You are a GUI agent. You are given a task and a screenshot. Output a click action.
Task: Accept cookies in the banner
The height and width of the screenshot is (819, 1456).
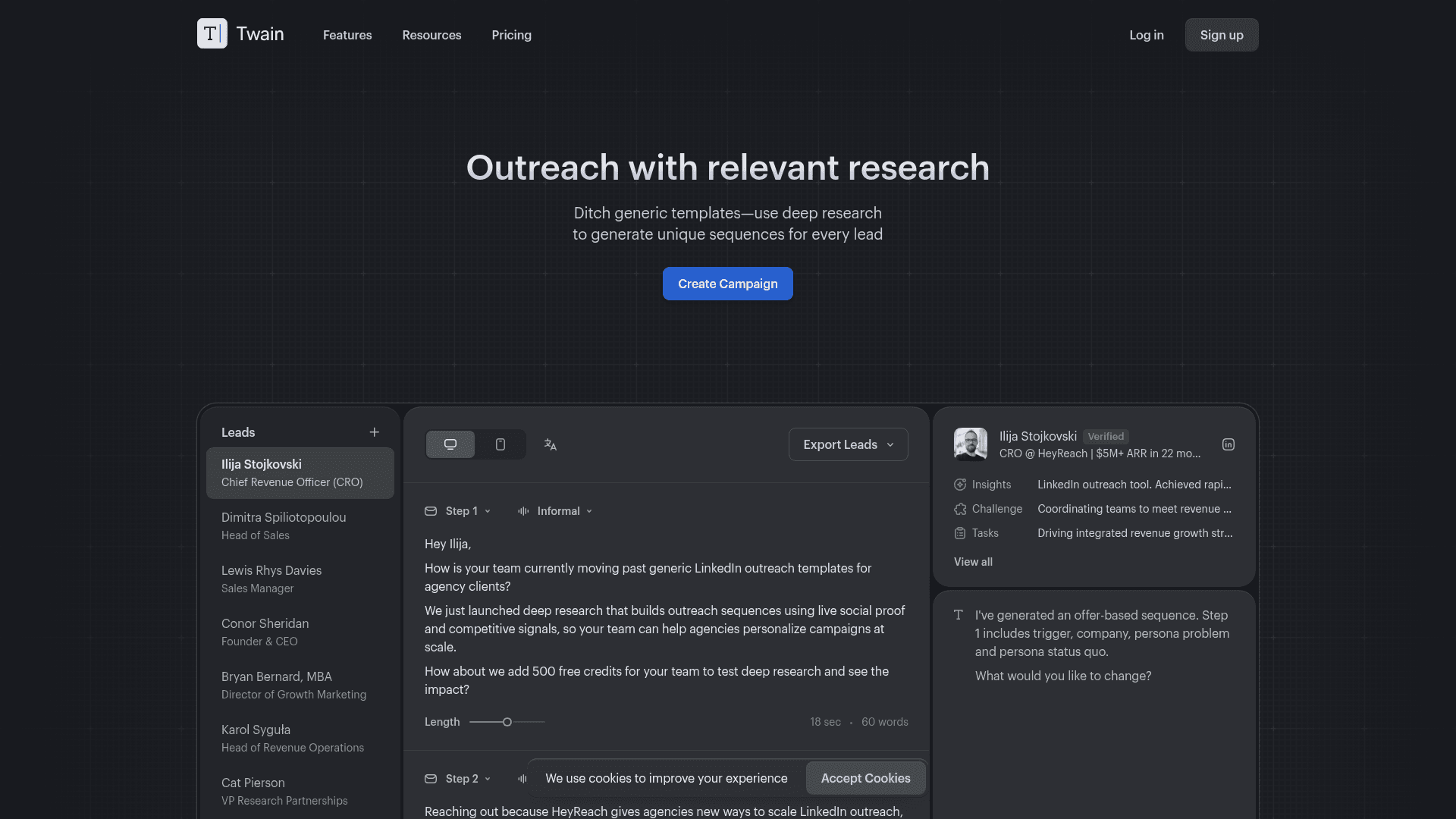click(866, 778)
